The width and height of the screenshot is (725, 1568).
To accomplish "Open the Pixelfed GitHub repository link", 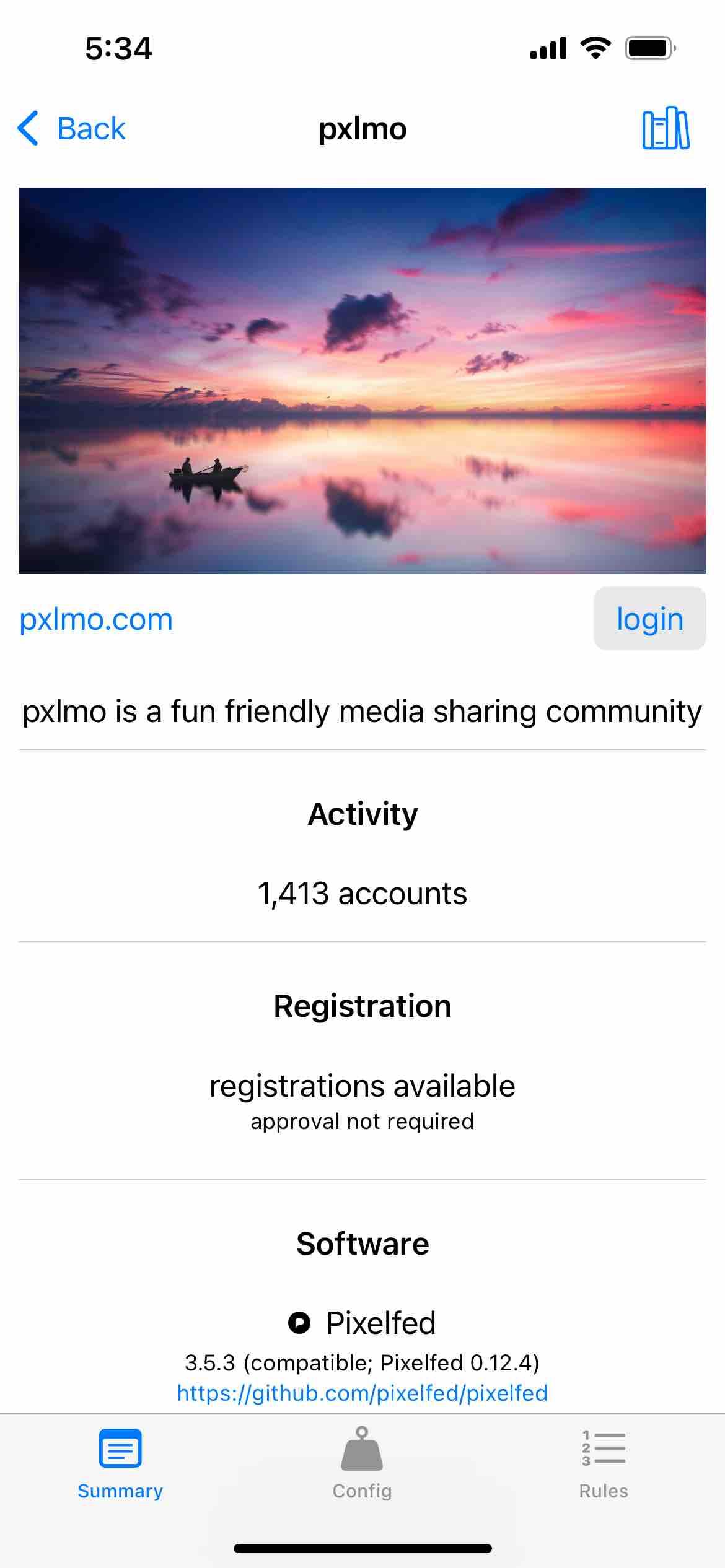I will (x=362, y=1393).
